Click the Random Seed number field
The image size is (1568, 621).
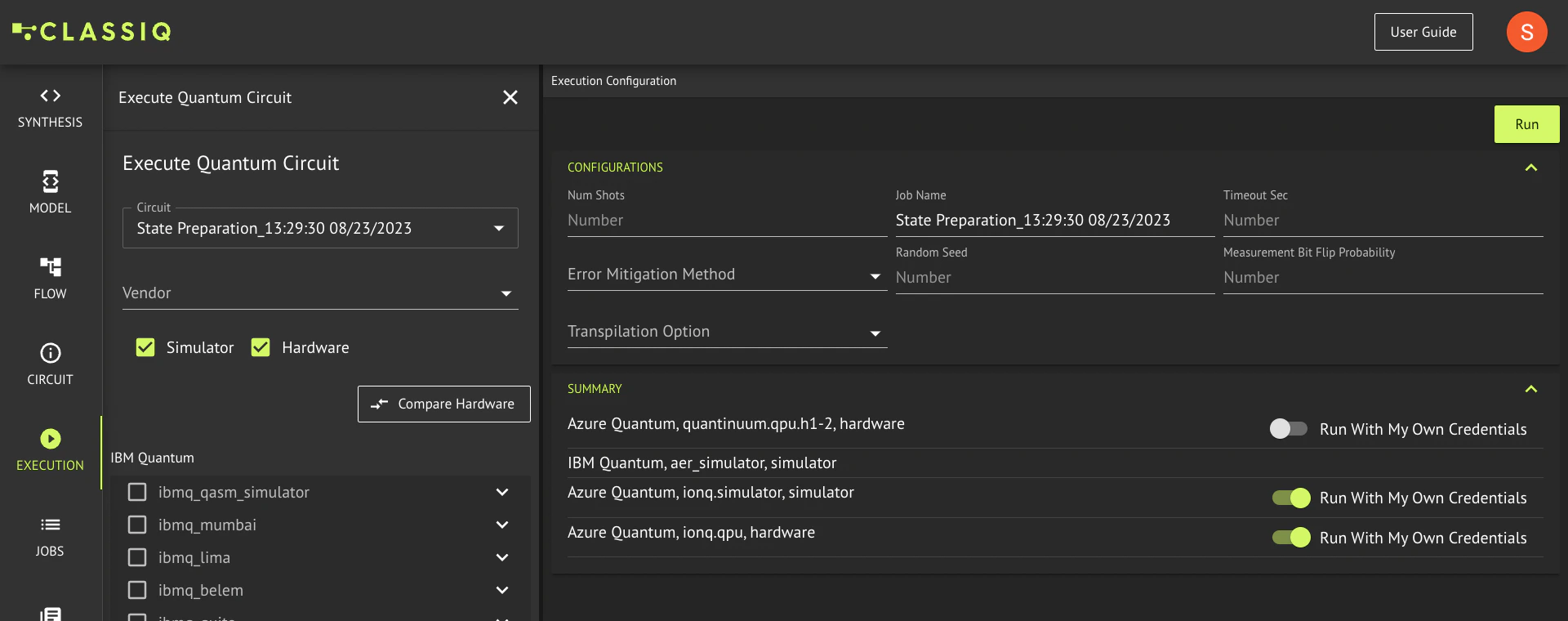pos(1055,278)
